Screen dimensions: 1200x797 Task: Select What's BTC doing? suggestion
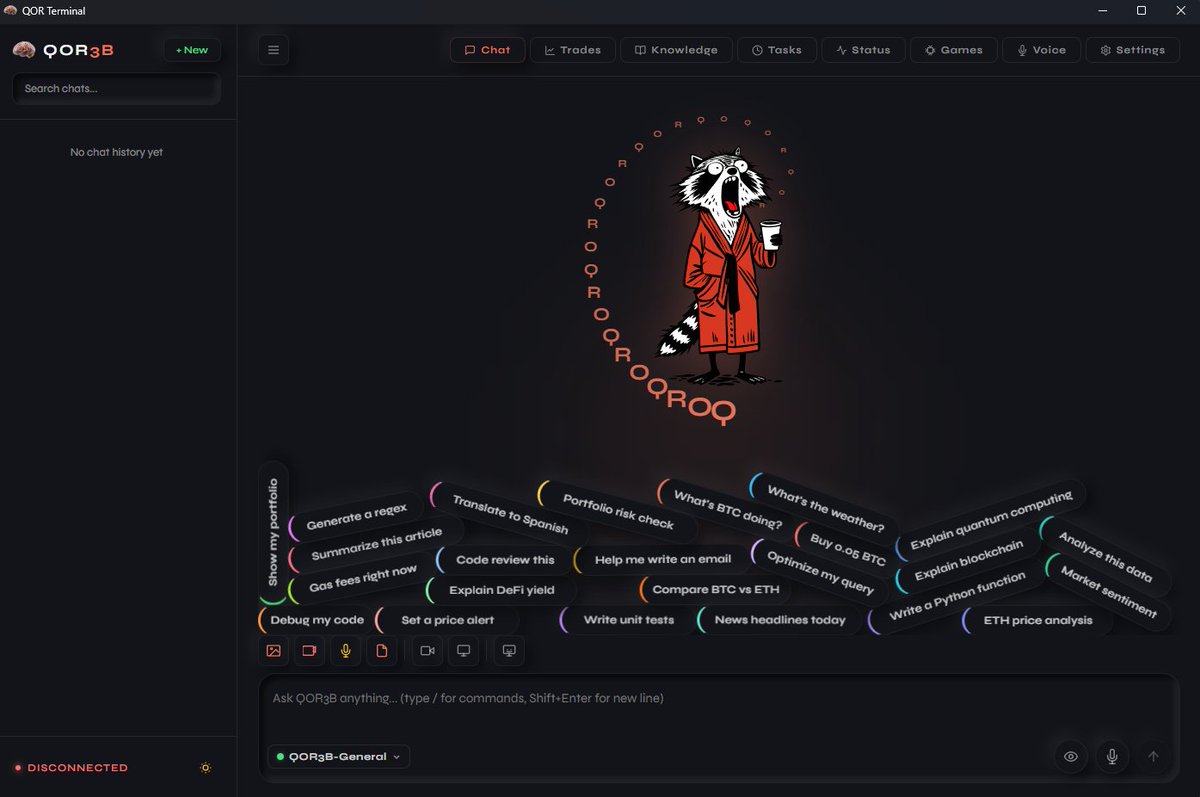tap(726, 510)
